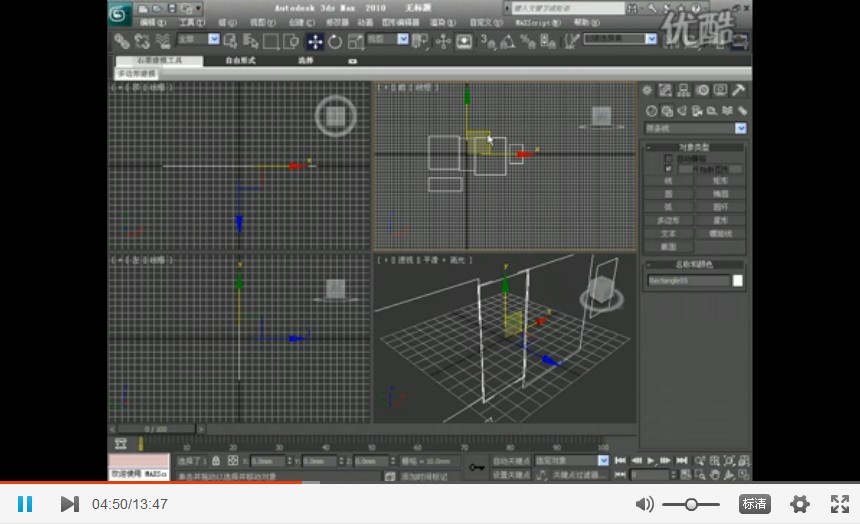Click the 3ds Max application logo button

coord(120,14)
